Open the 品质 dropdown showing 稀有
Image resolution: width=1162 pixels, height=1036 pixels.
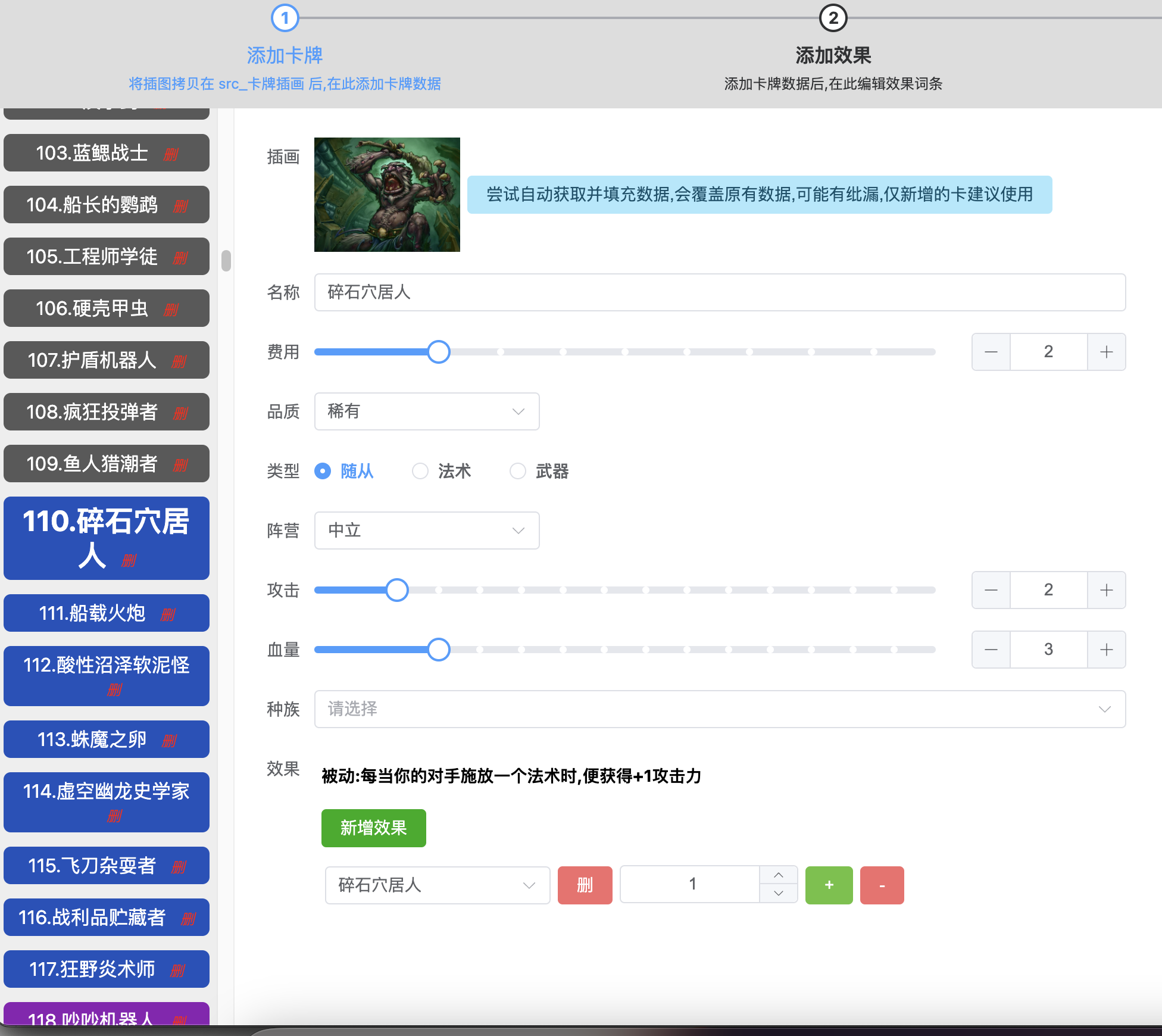point(426,411)
